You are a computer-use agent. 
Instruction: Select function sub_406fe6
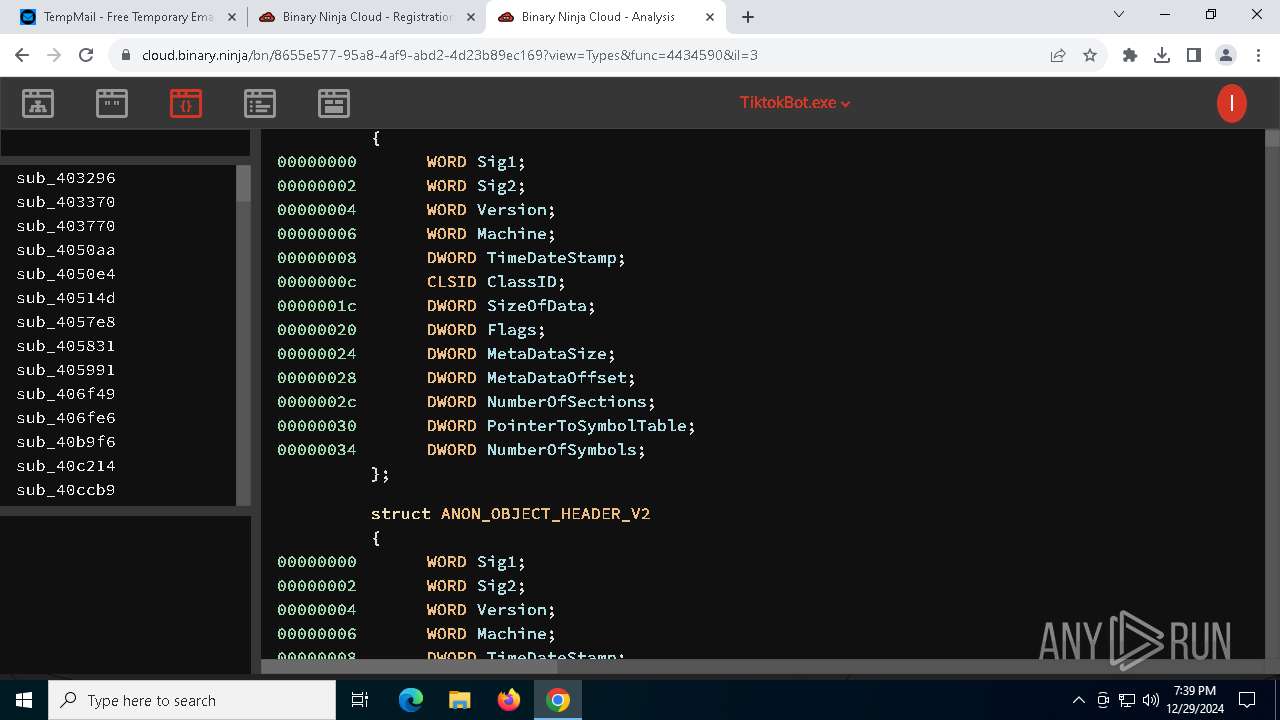(66, 418)
